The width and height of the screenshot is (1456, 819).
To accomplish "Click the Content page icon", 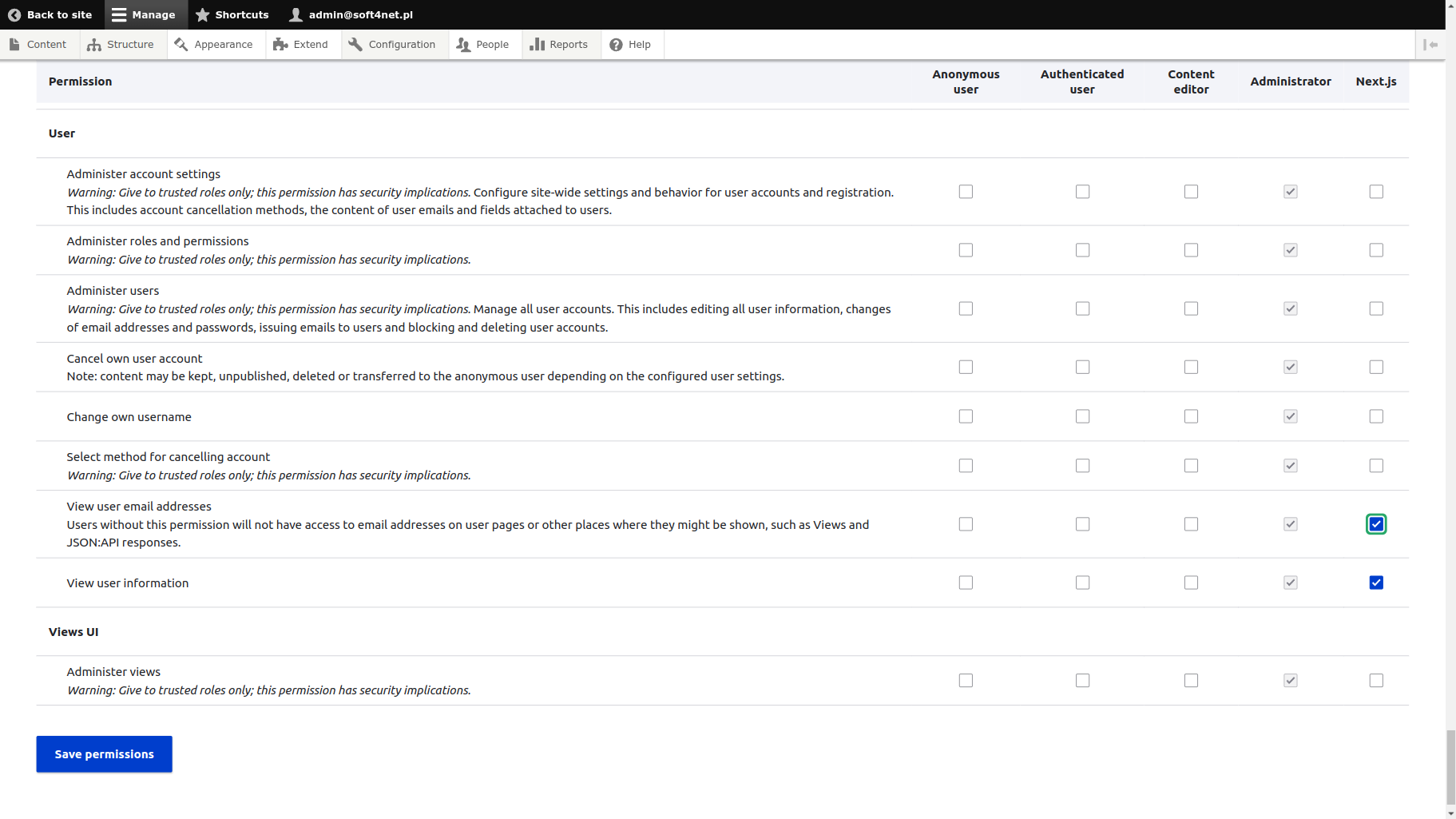I will point(14,45).
